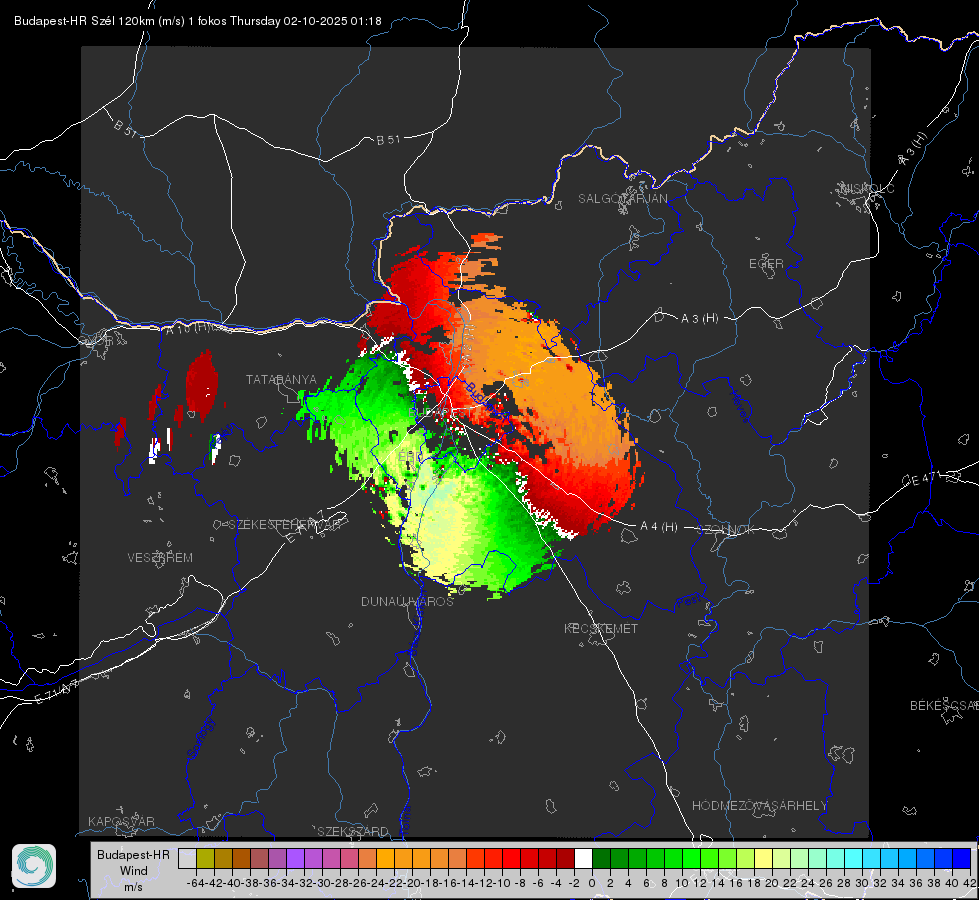Choose the olive swatch between -64 and -42
The width and height of the screenshot is (979, 900).
[x=205, y=858]
